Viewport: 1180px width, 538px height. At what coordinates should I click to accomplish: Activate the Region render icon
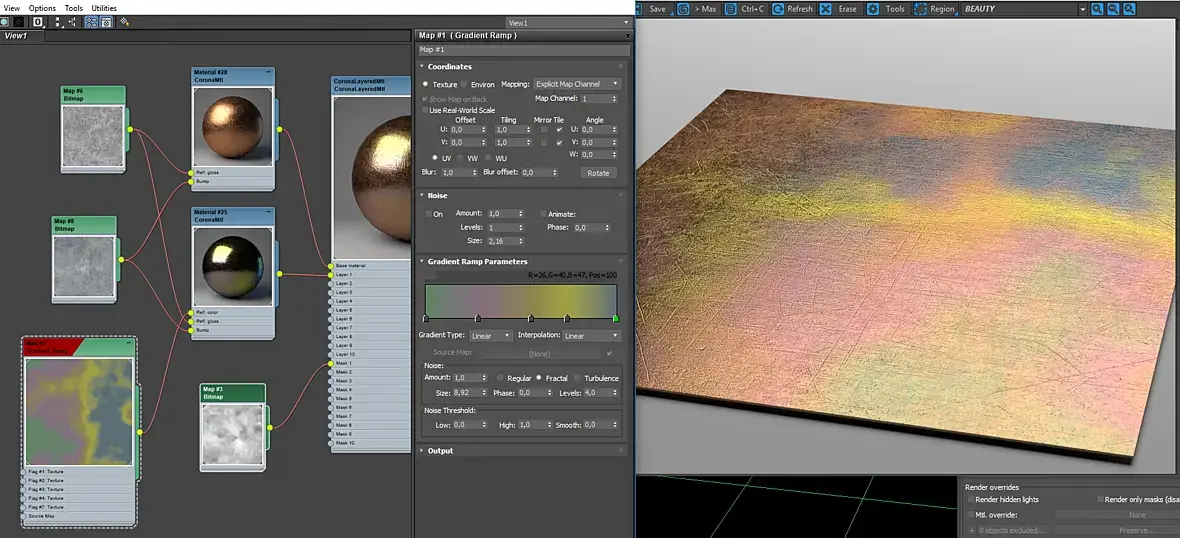pos(918,9)
